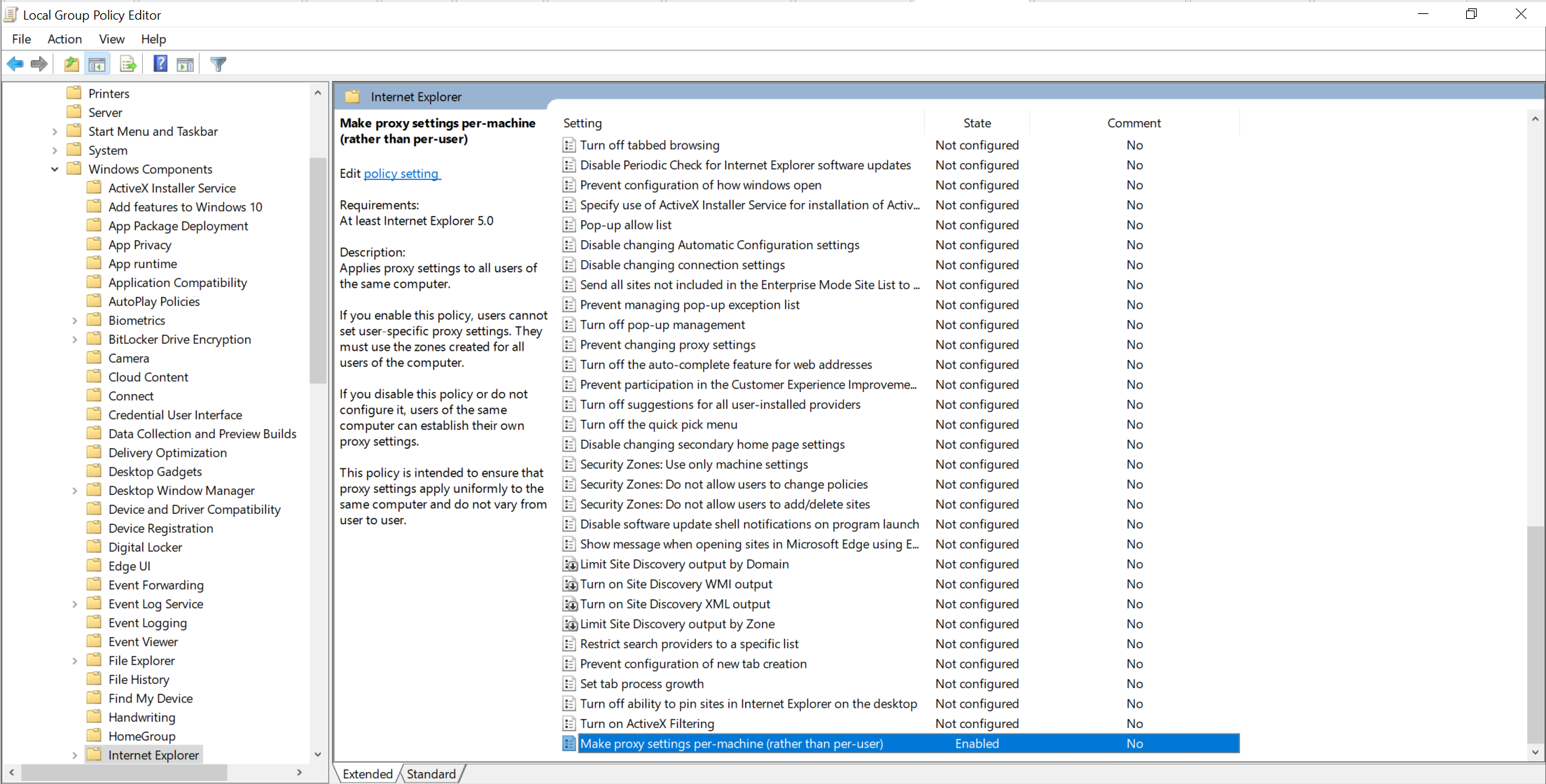The image size is (1546, 784).
Task: Toggle the Show/Hide Console Tree icon
Action: pos(97,64)
